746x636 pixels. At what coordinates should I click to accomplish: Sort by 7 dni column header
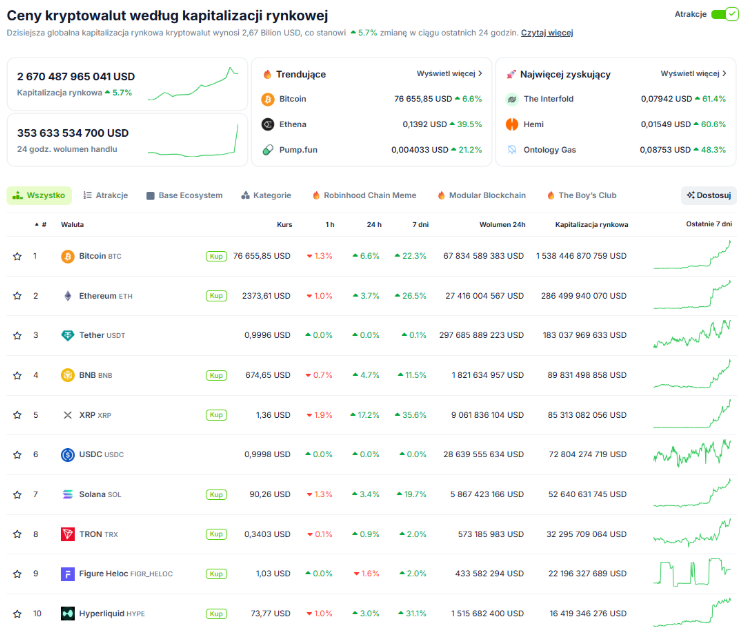(x=420, y=225)
